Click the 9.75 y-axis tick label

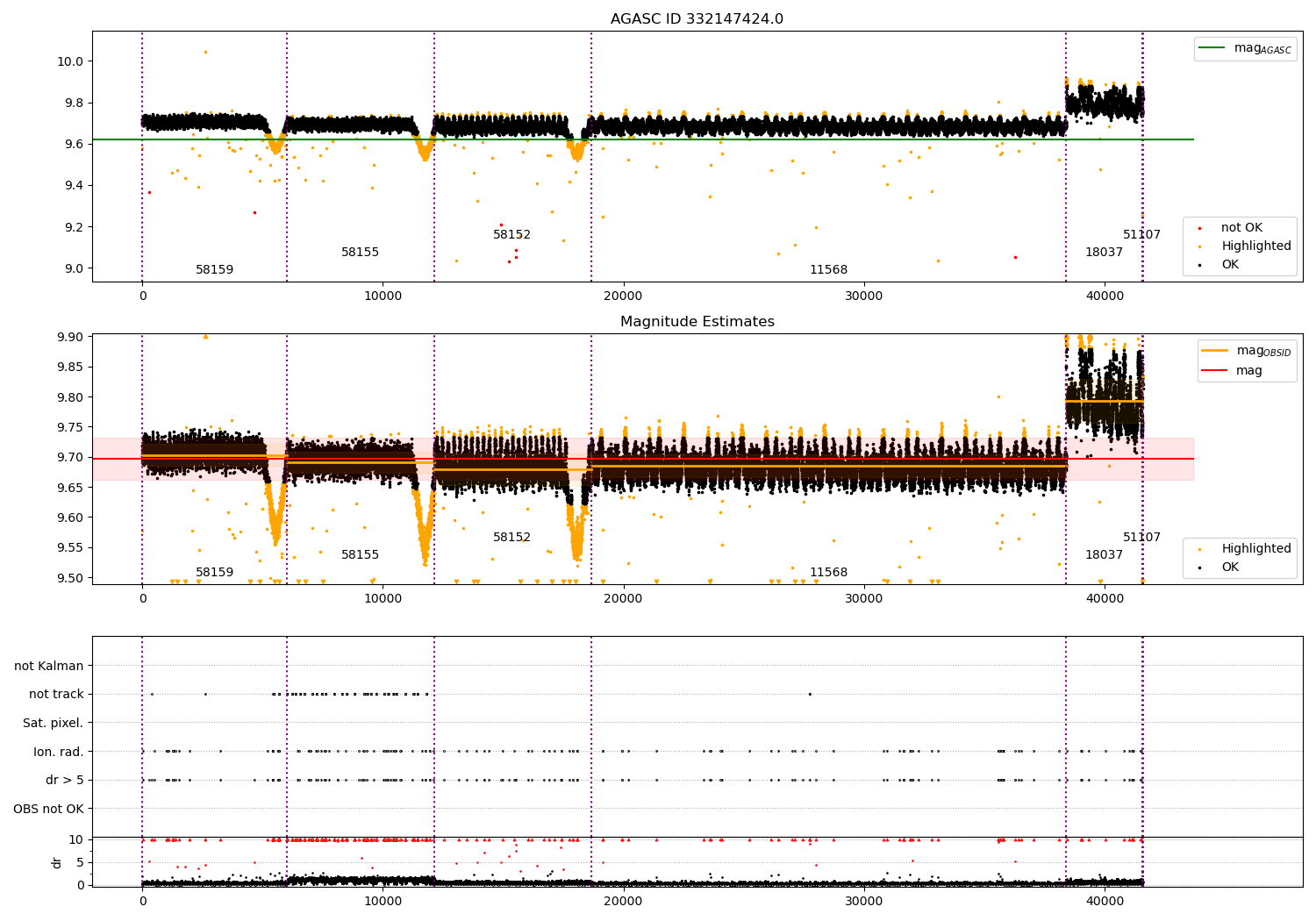click(69, 427)
